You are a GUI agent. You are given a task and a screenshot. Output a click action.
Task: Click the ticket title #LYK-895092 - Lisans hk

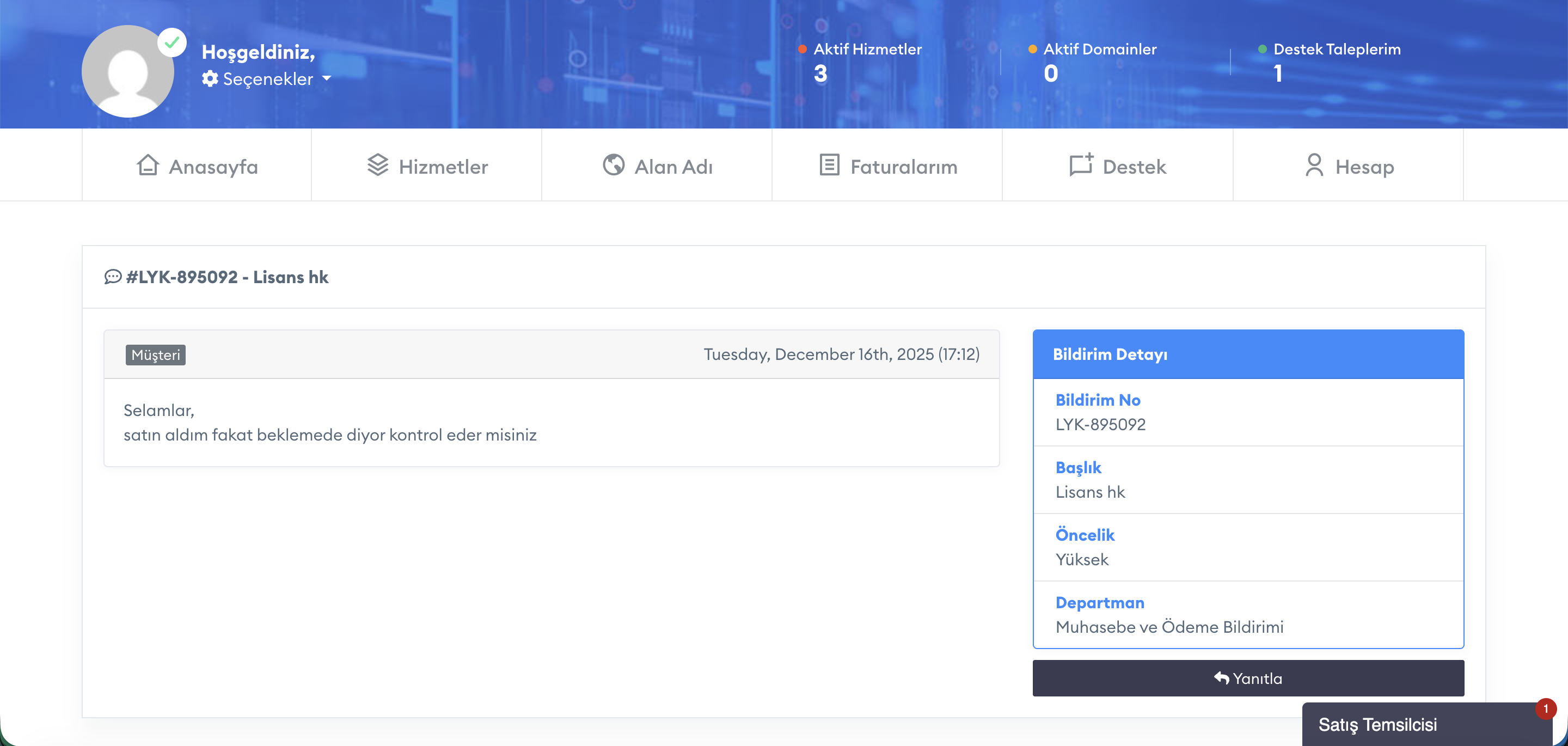[227, 277]
